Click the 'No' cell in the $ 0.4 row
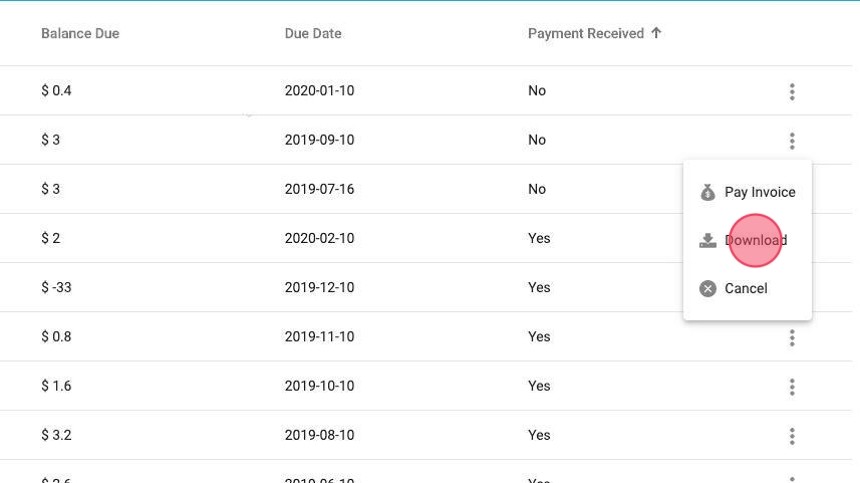This screenshot has width=860, height=483. tap(537, 90)
